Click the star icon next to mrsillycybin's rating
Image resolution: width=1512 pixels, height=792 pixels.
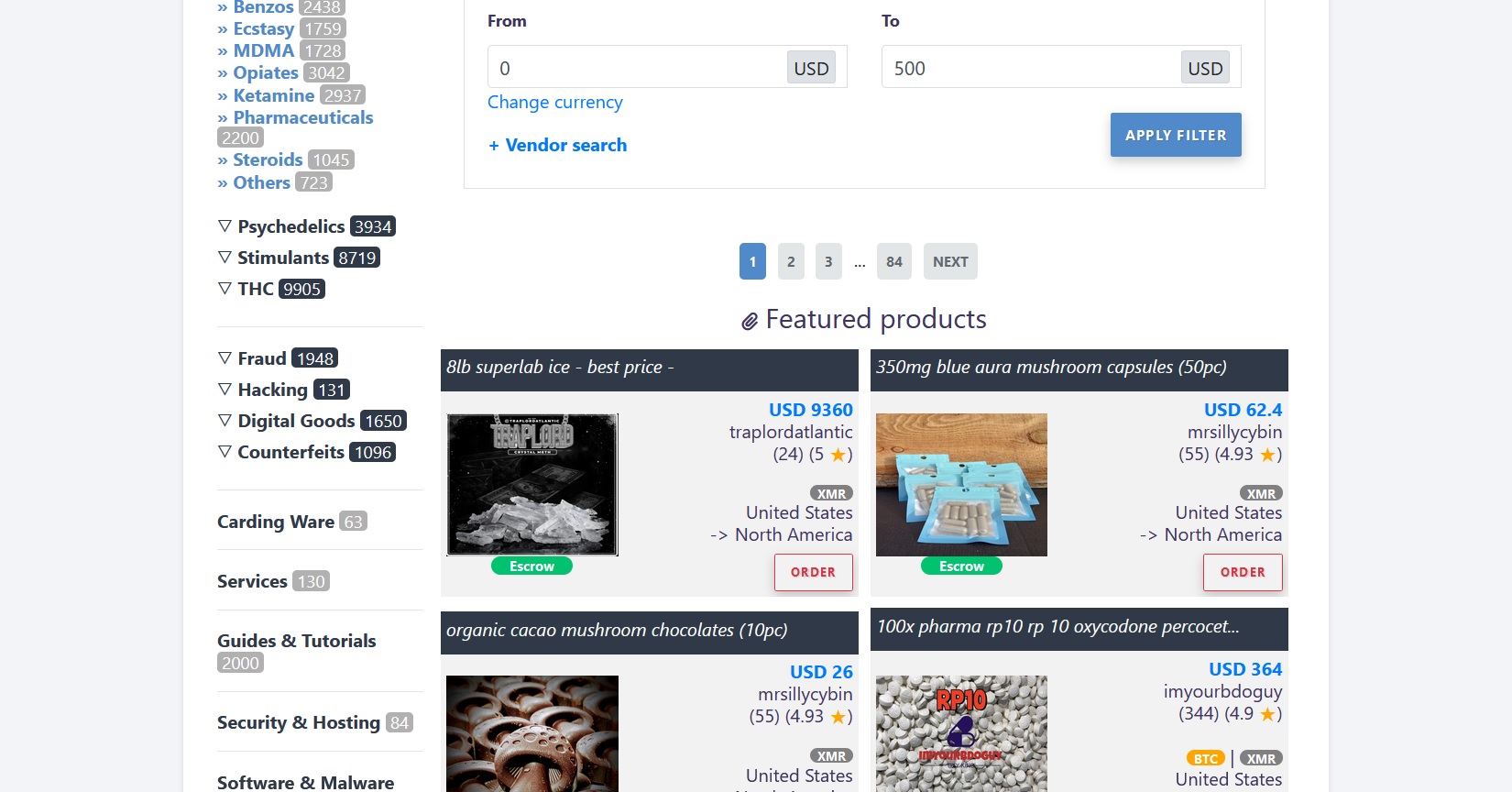click(1267, 454)
